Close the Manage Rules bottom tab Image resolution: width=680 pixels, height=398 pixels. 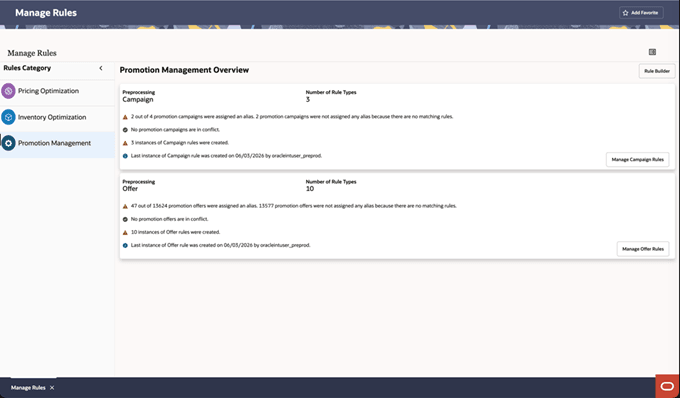tap(52, 388)
